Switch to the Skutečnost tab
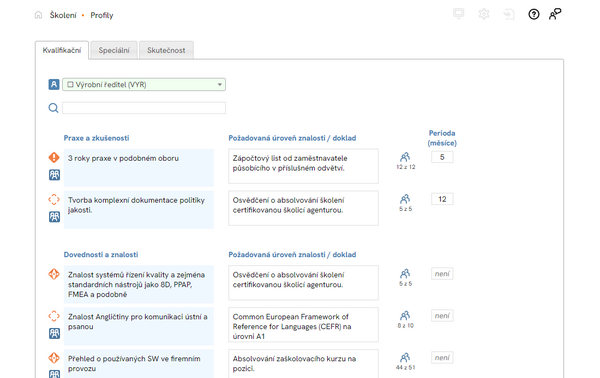600x378 pixels. [x=166, y=50]
